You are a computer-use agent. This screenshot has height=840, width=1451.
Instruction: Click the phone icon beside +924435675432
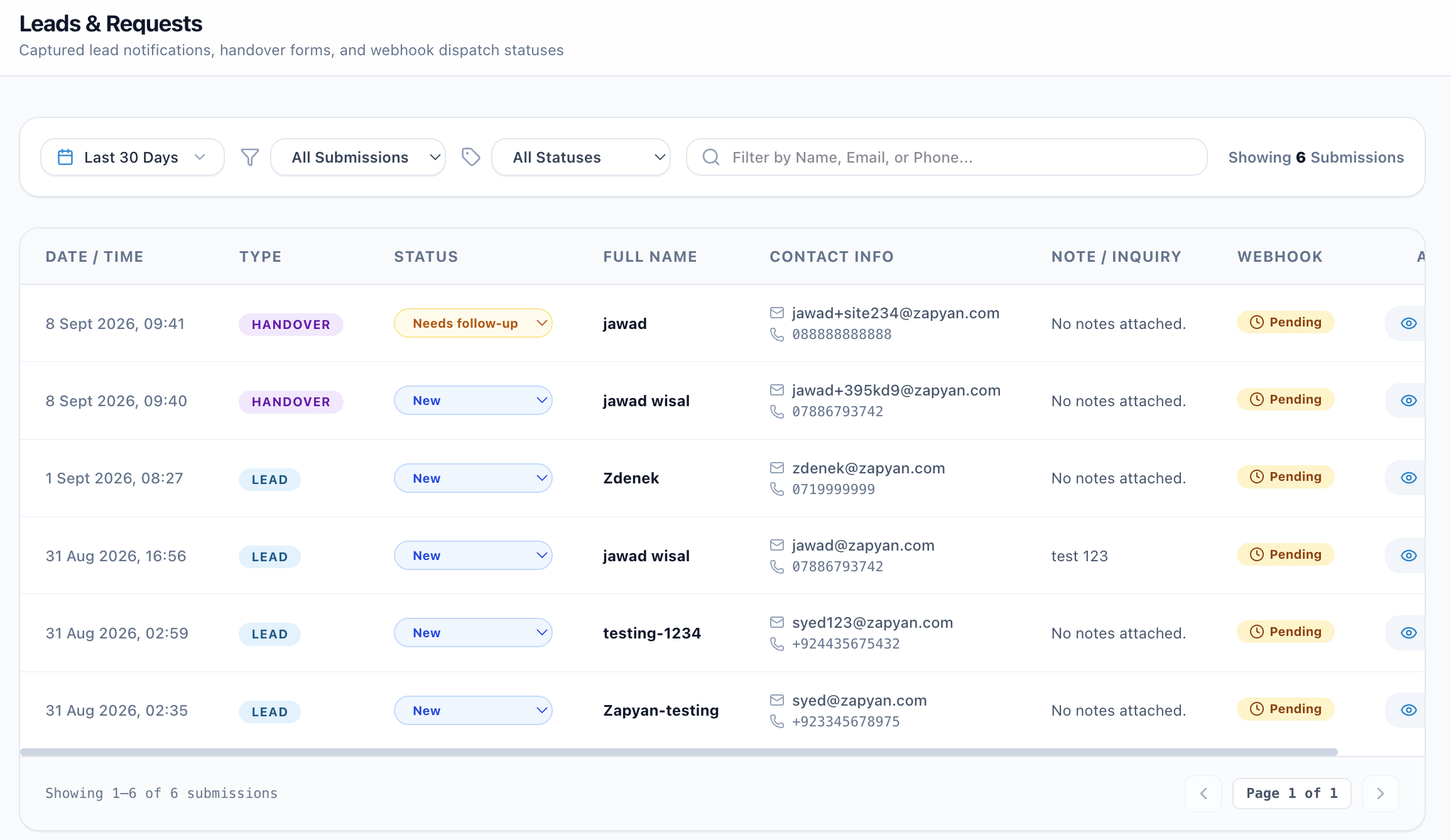tap(777, 644)
